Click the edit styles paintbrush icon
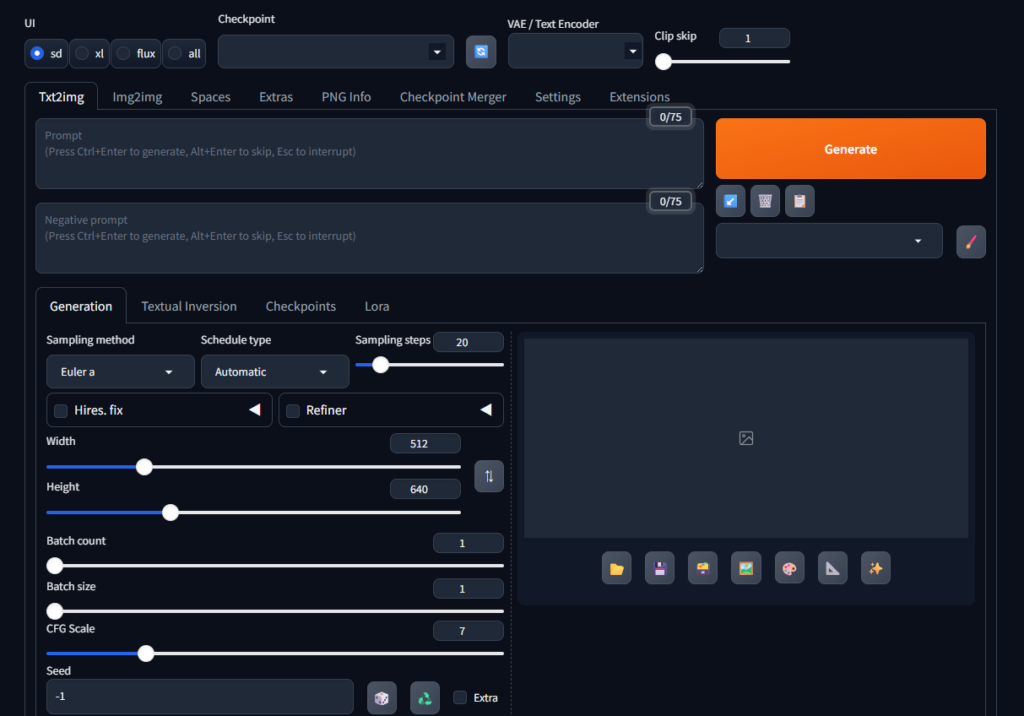Viewport: 1024px width, 716px height. pos(970,241)
